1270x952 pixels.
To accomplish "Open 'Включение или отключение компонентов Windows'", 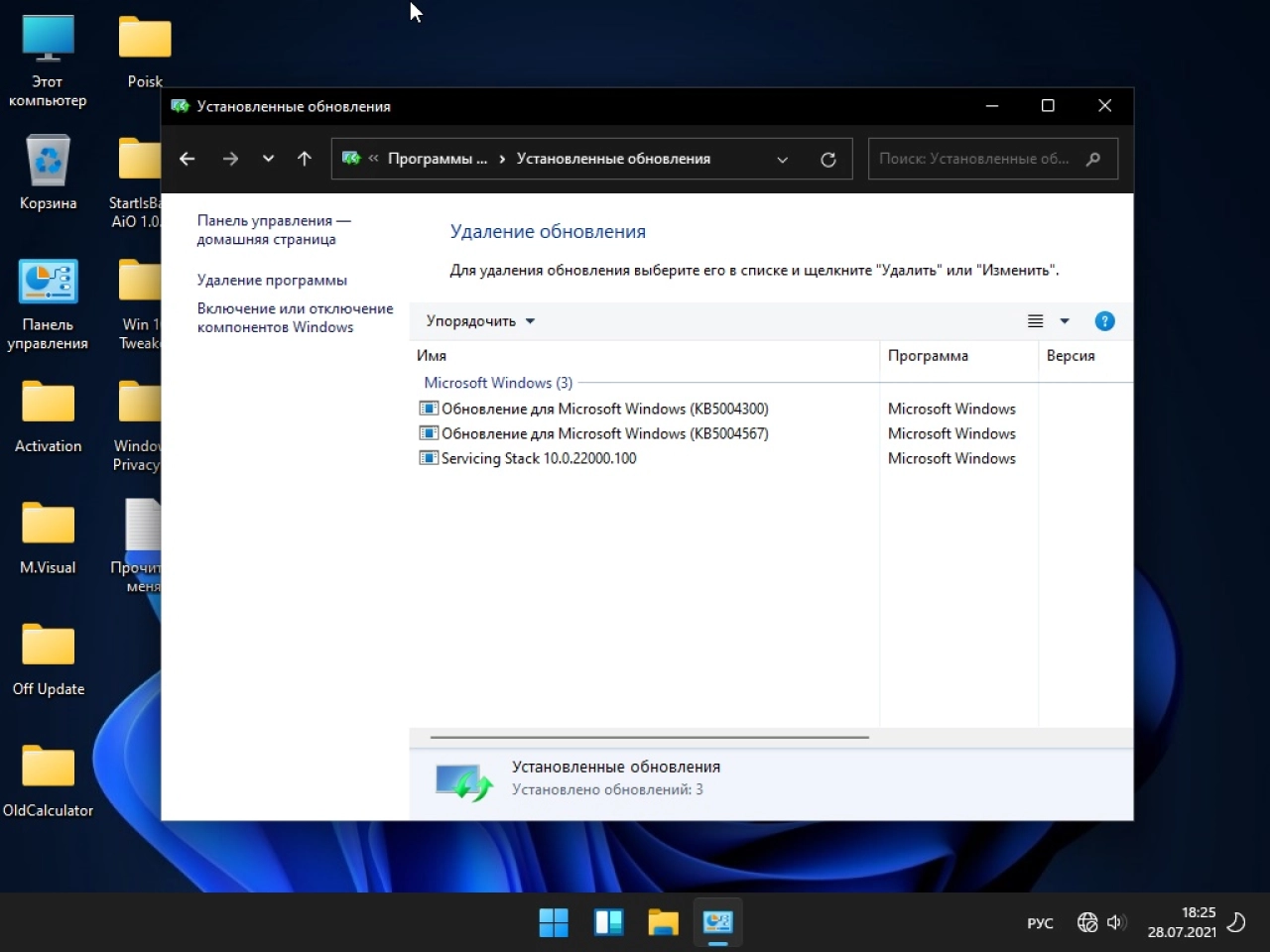I will [295, 317].
